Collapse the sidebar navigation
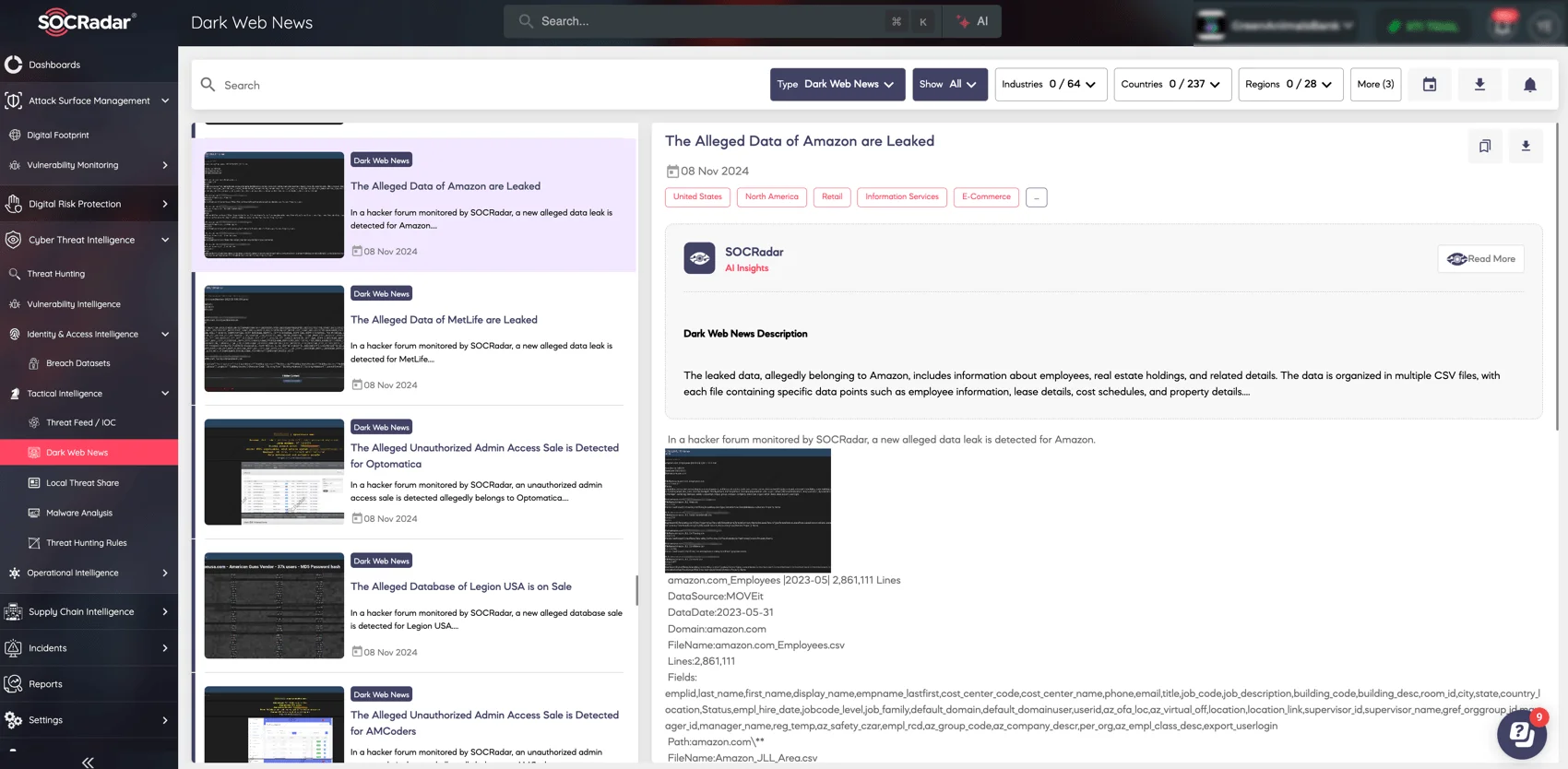This screenshot has height=769, width=1568. [88, 762]
